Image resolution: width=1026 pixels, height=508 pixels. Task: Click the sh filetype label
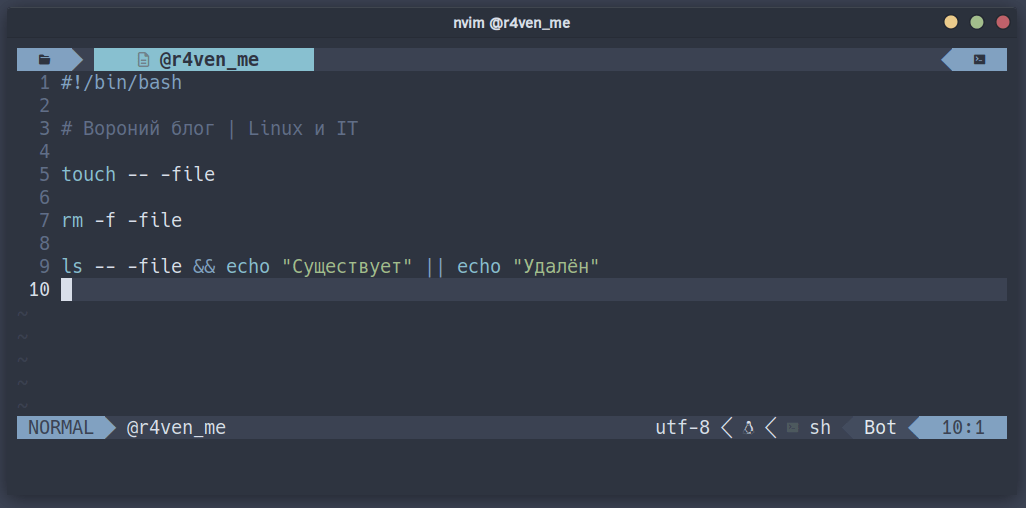(x=820, y=428)
